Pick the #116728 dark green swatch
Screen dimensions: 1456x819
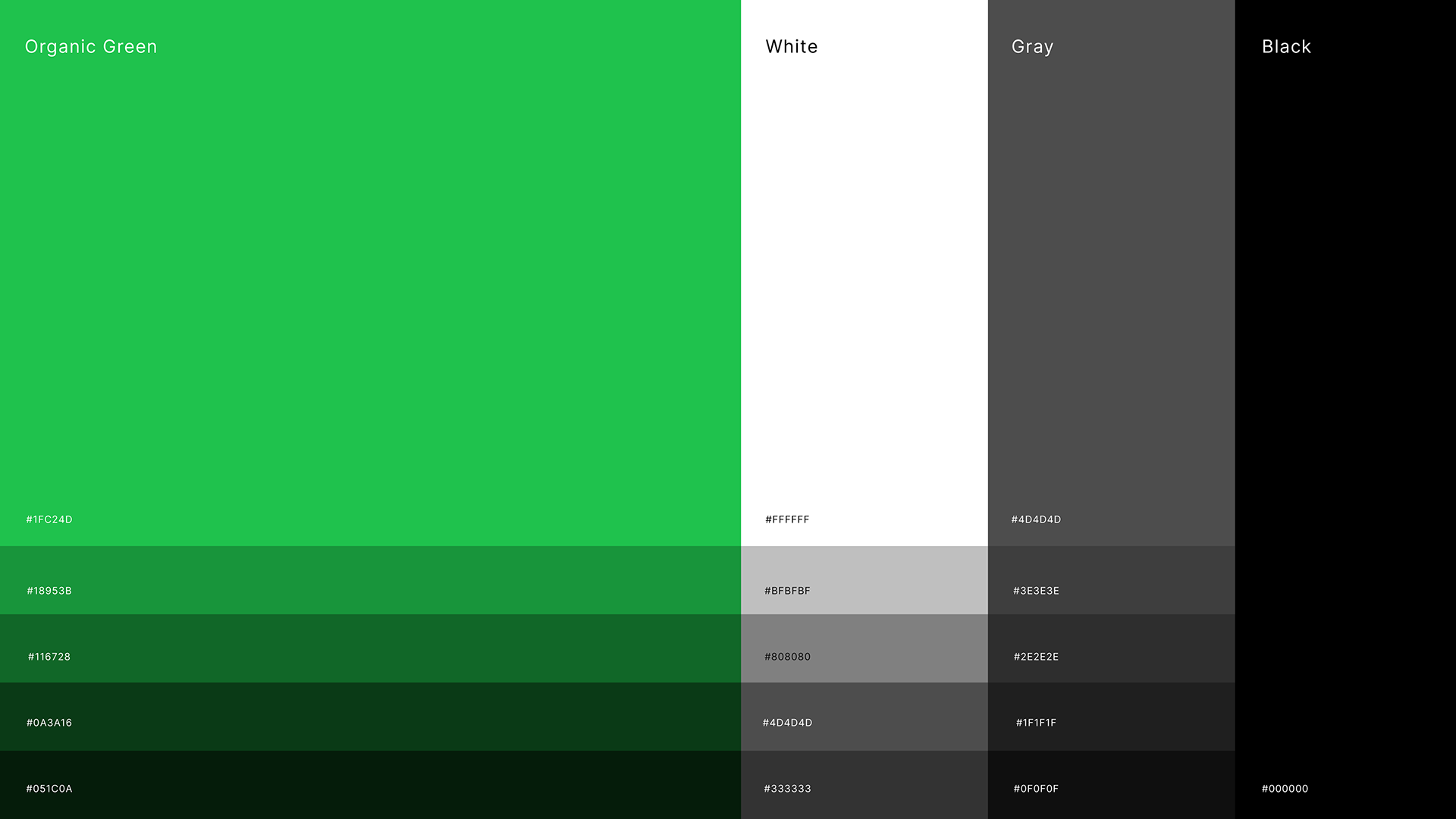[370, 648]
